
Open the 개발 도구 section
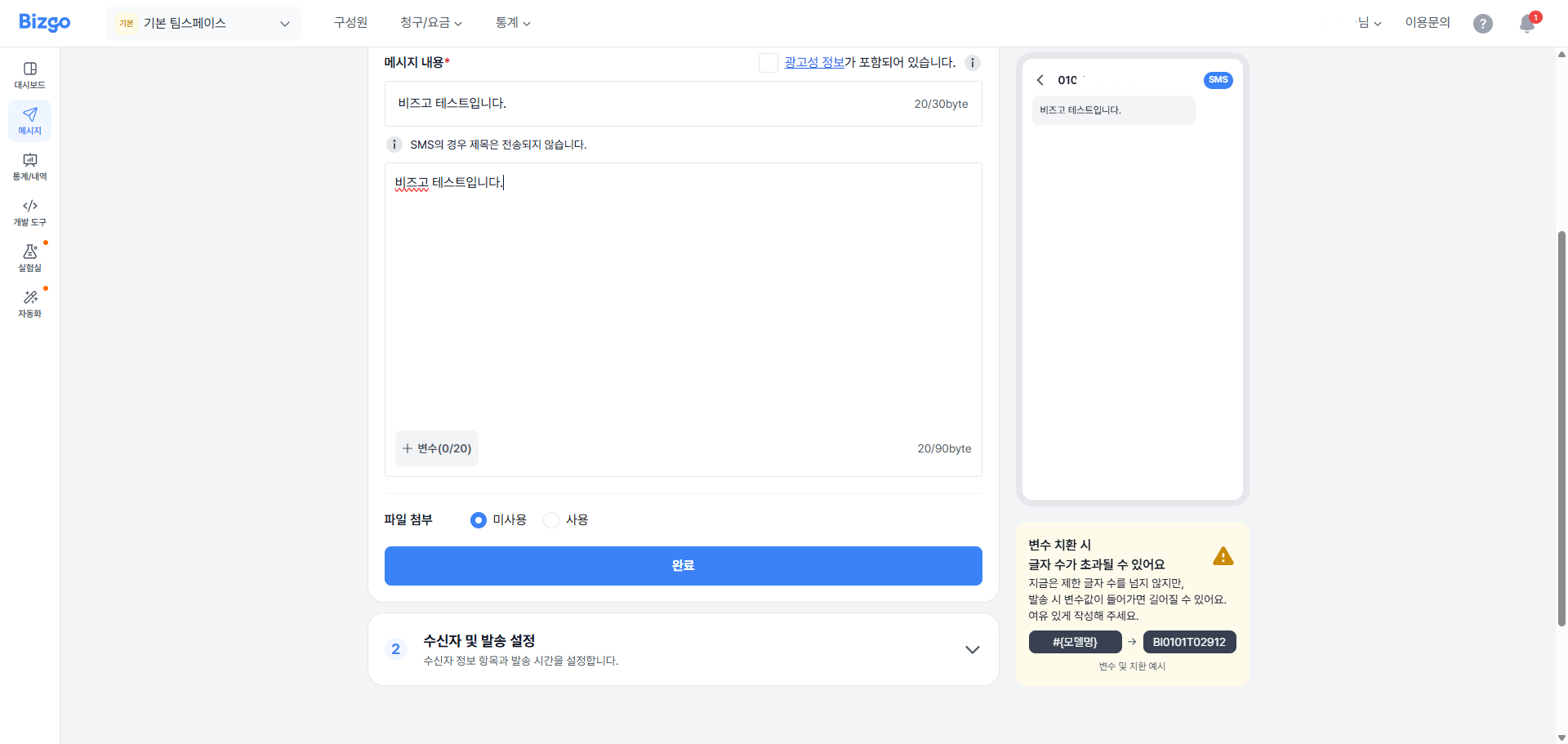pos(29,212)
